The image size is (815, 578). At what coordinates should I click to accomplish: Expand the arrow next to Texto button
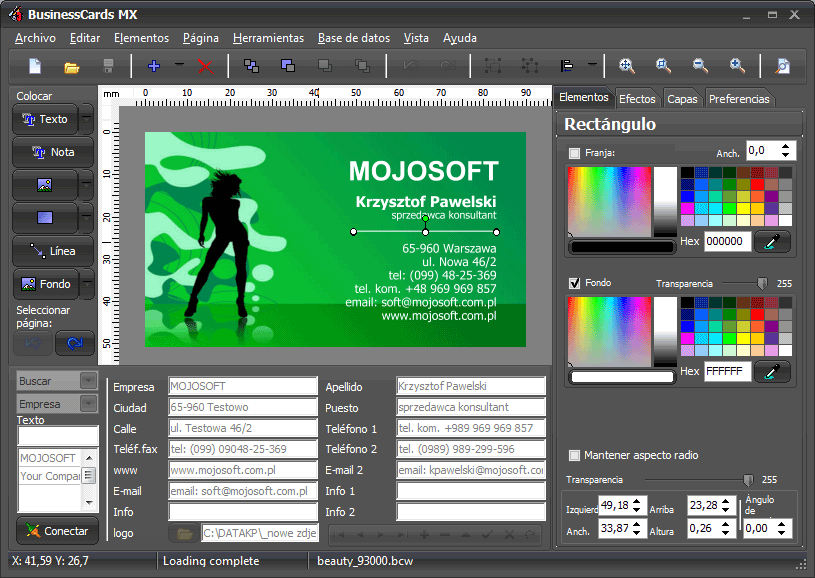pyautogui.click(x=87, y=119)
